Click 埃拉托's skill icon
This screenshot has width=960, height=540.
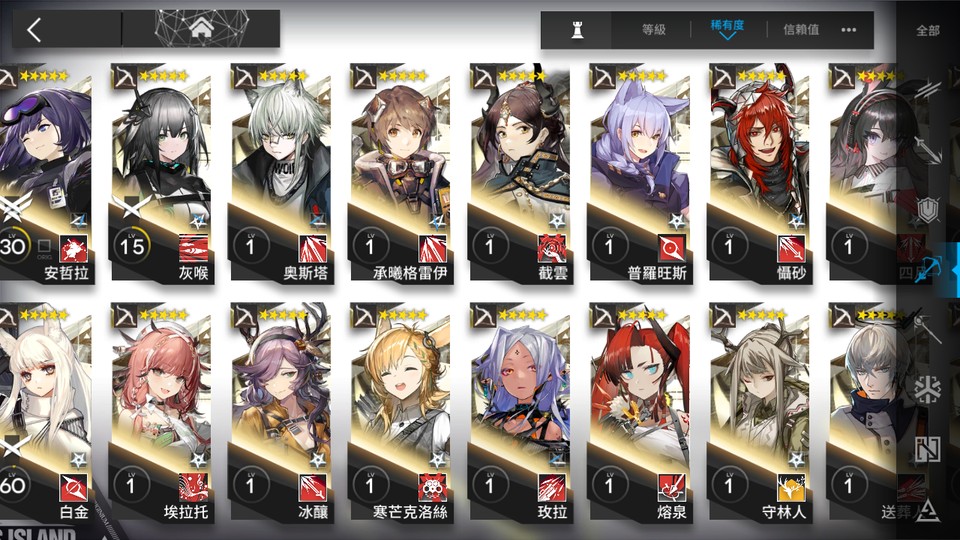tap(193, 487)
